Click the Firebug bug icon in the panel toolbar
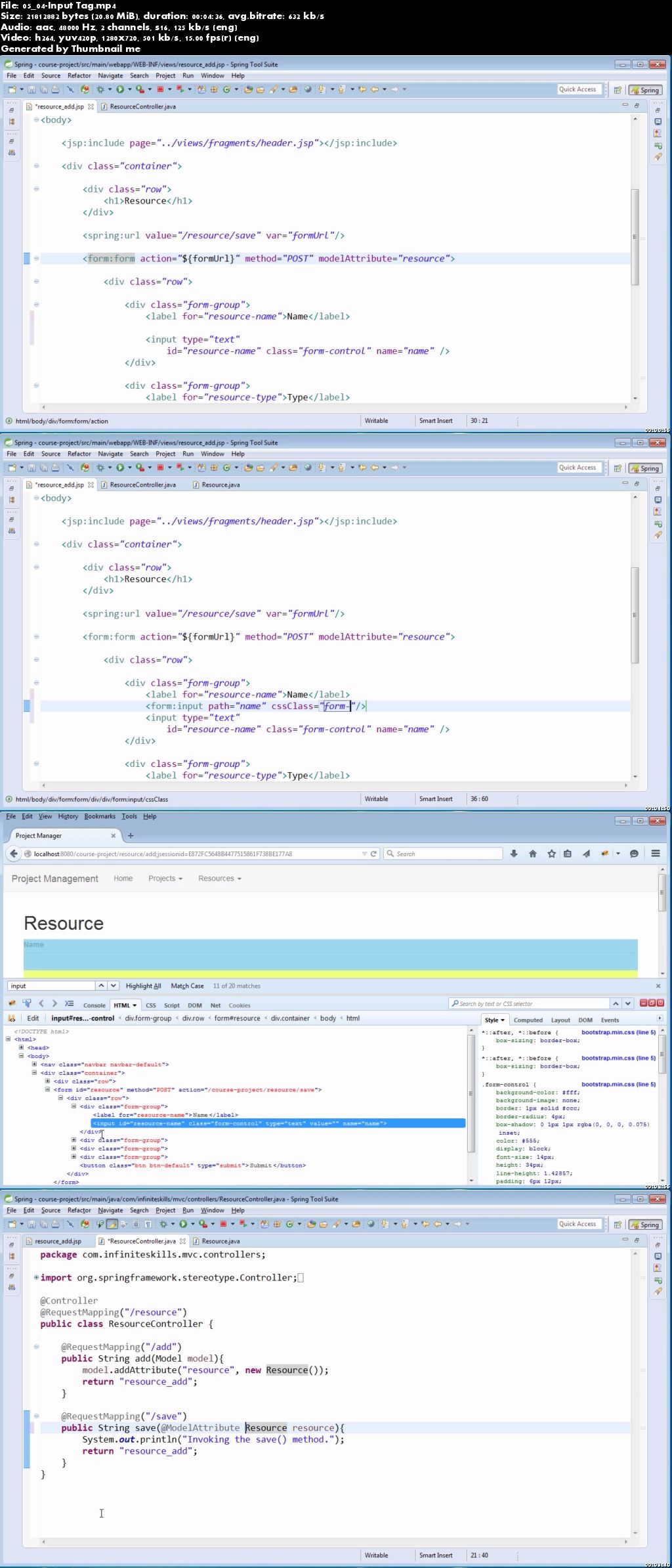This screenshot has width=672, height=1568. coord(12,1003)
